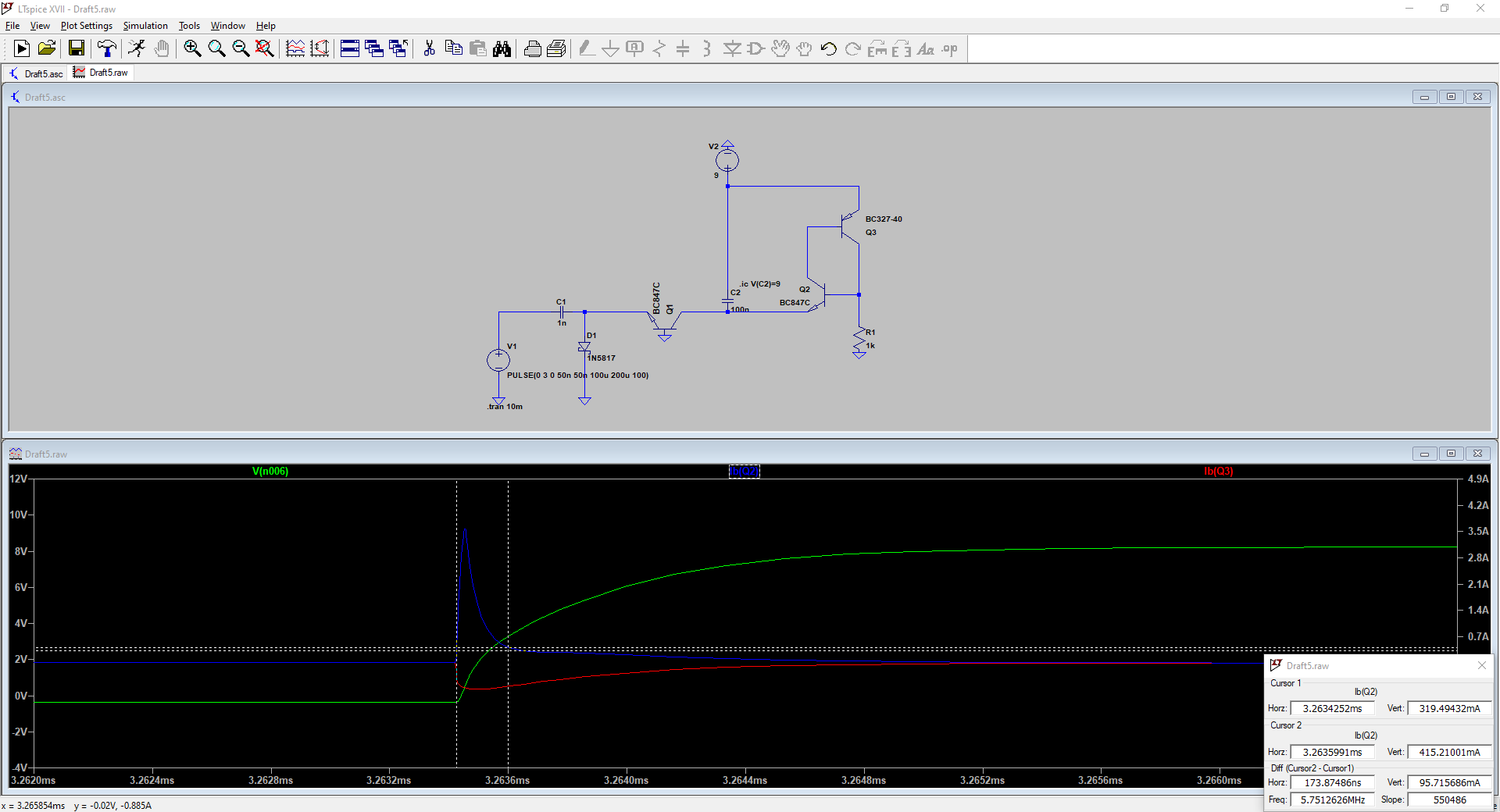The width and height of the screenshot is (1500, 812).
Task: Click Cursor 2 Horz value field
Action: 1332,752
